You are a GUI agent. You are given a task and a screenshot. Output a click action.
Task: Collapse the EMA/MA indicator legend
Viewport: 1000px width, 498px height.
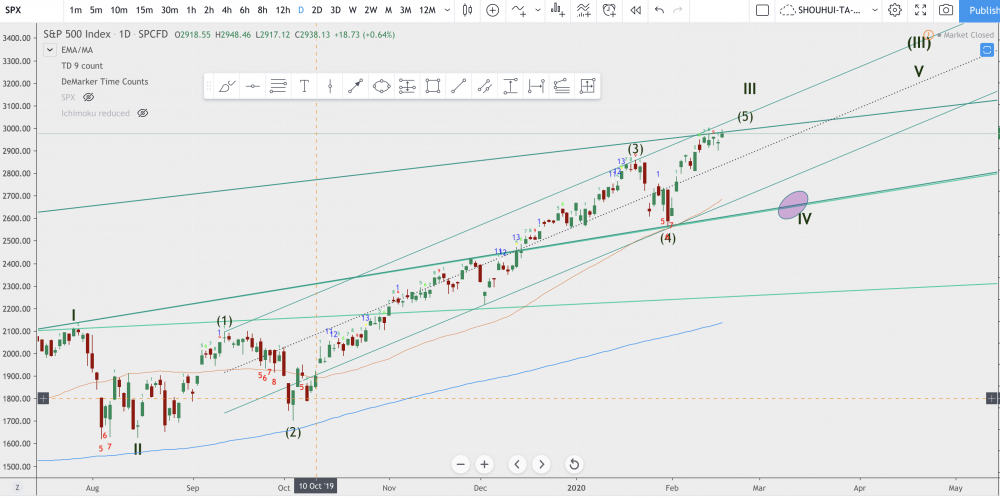[48, 49]
